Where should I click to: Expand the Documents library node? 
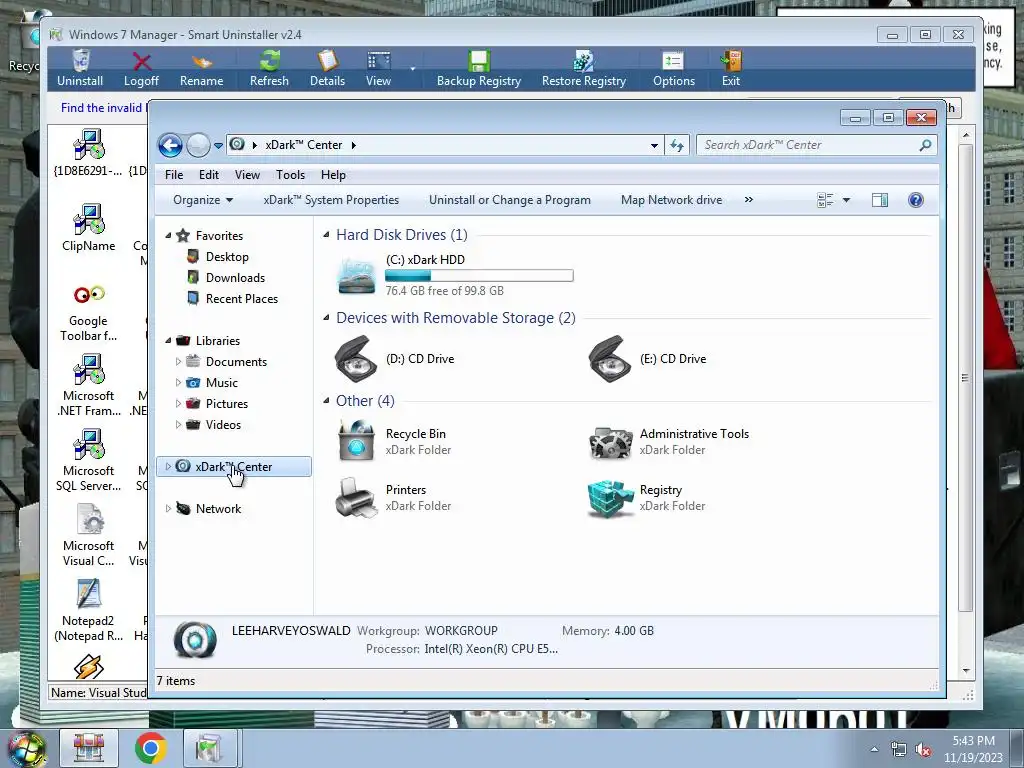178,362
